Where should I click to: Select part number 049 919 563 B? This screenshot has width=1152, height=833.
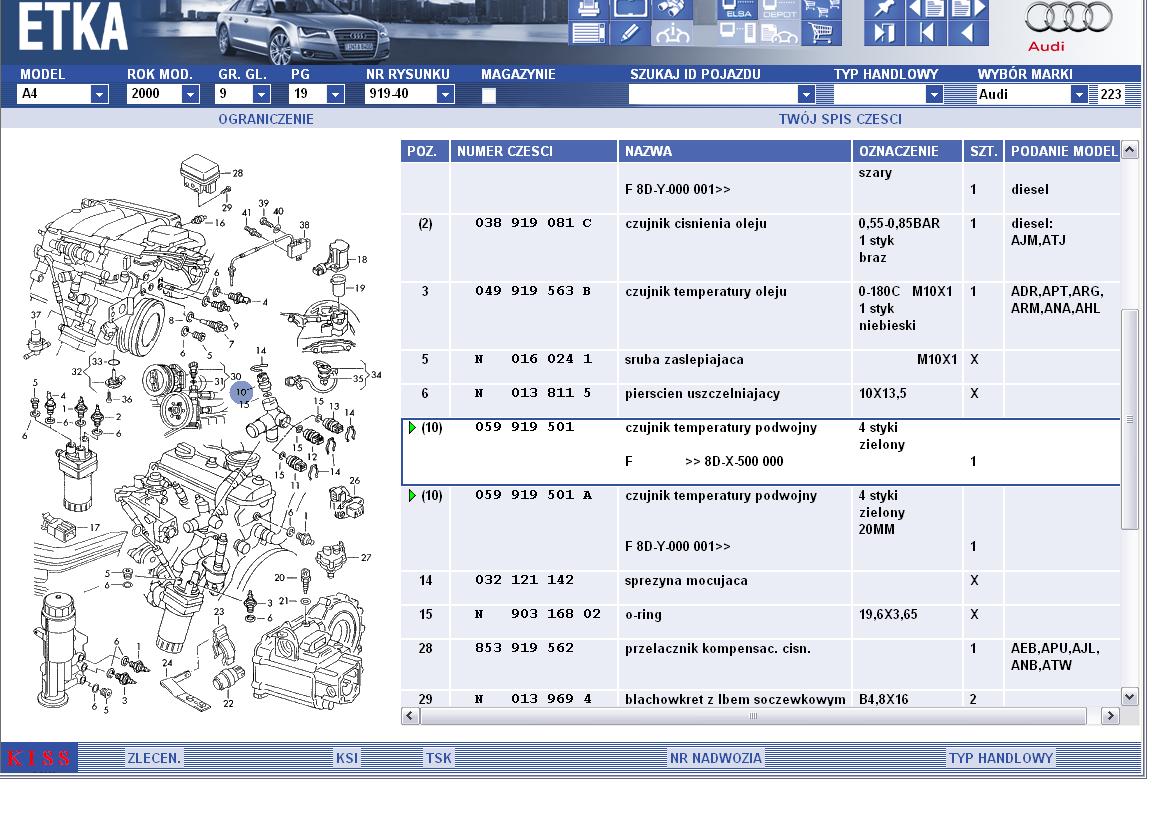click(x=533, y=291)
